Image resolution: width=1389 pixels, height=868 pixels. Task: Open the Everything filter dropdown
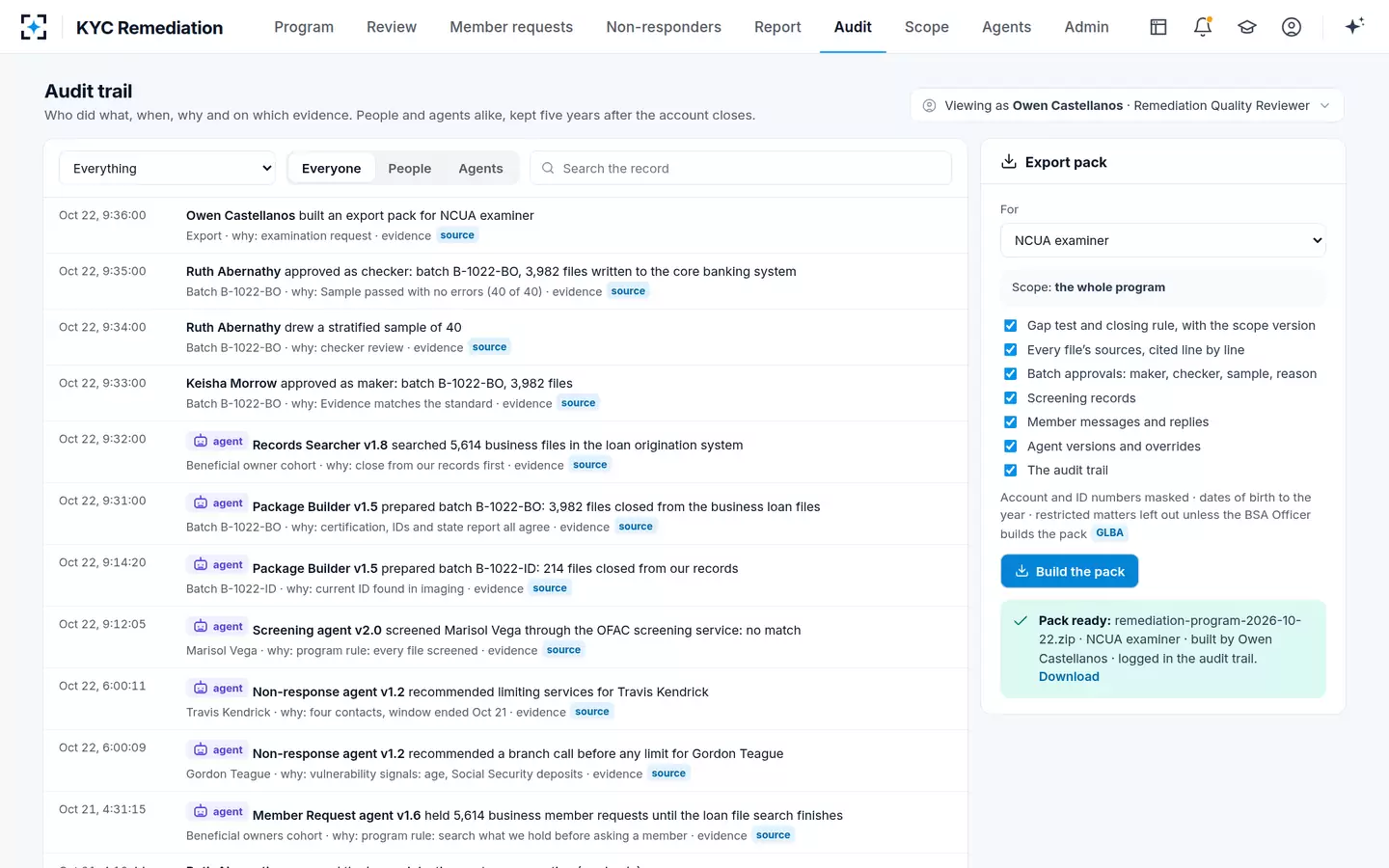click(x=167, y=168)
